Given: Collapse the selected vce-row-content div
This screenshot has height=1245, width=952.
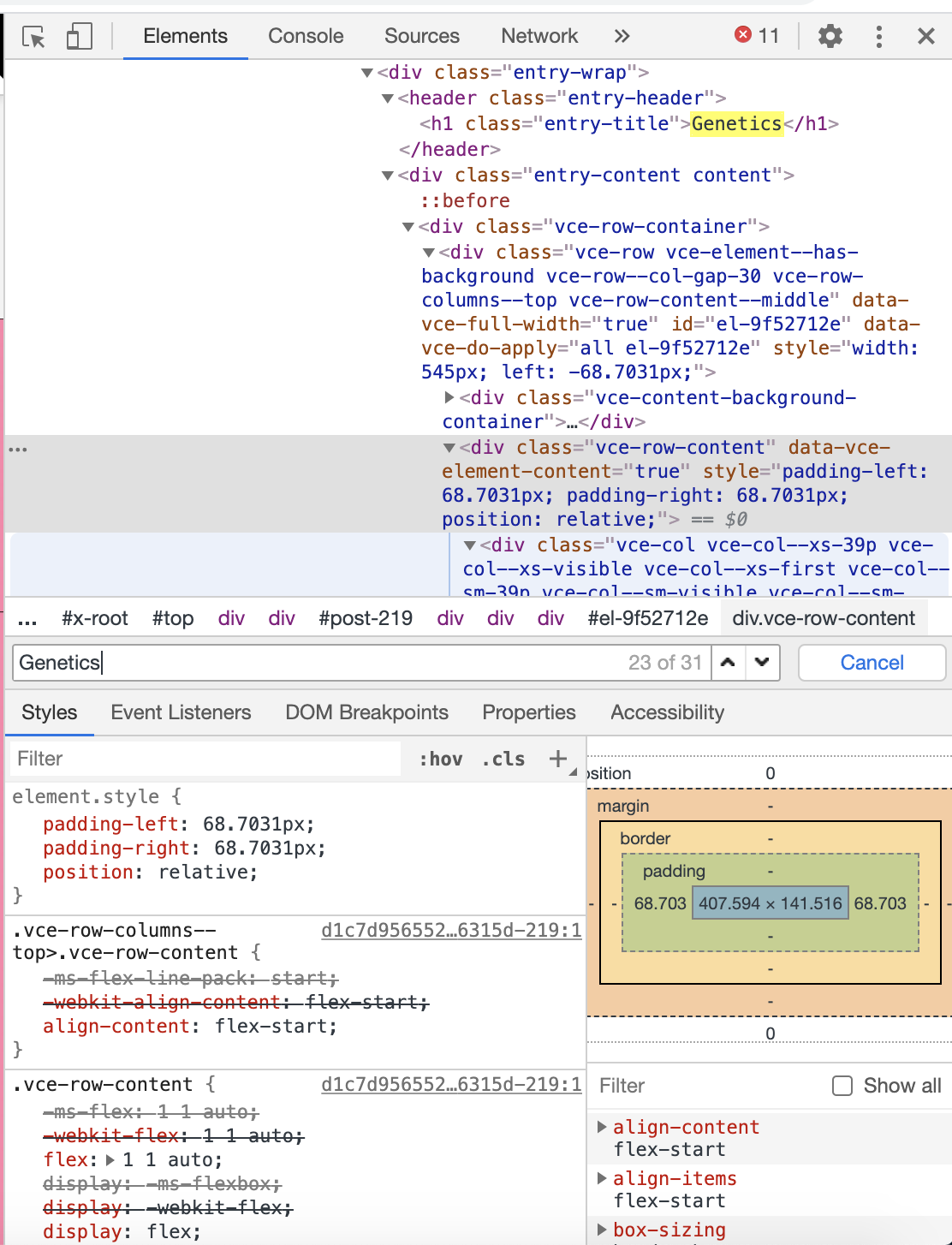Looking at the screenshot, I should click(449, 448).
